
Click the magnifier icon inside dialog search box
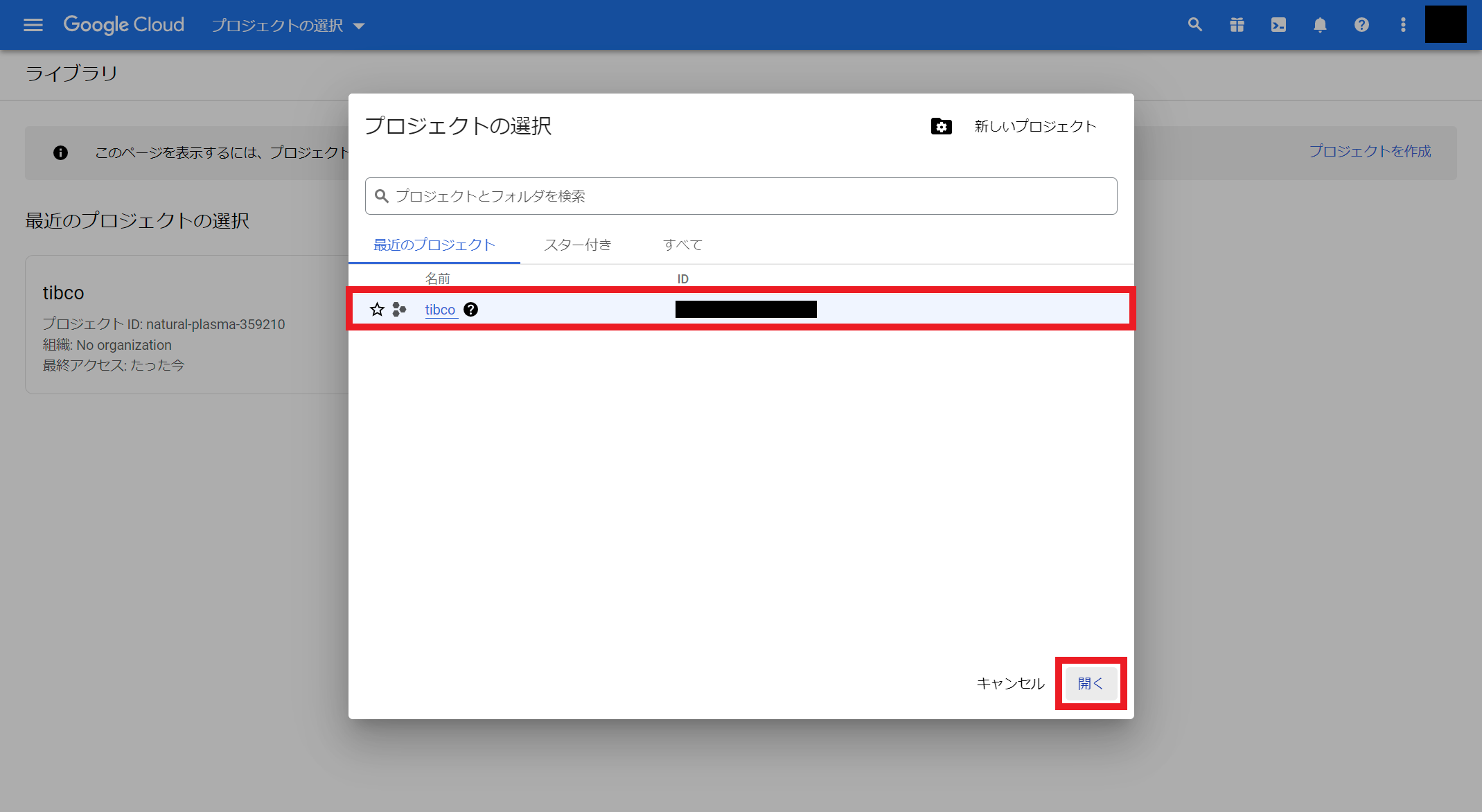pos(381,196)
